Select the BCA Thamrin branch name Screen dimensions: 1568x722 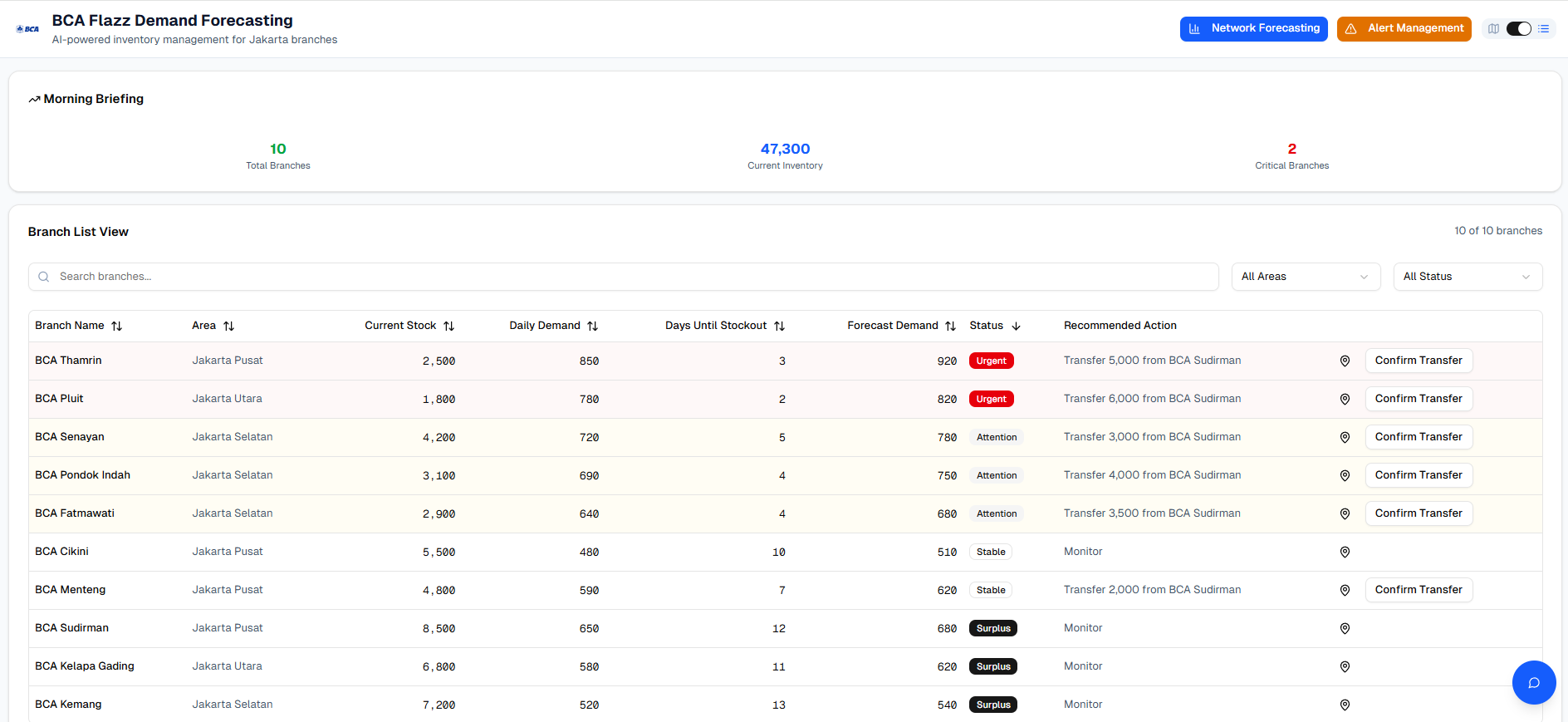(68, 361)
